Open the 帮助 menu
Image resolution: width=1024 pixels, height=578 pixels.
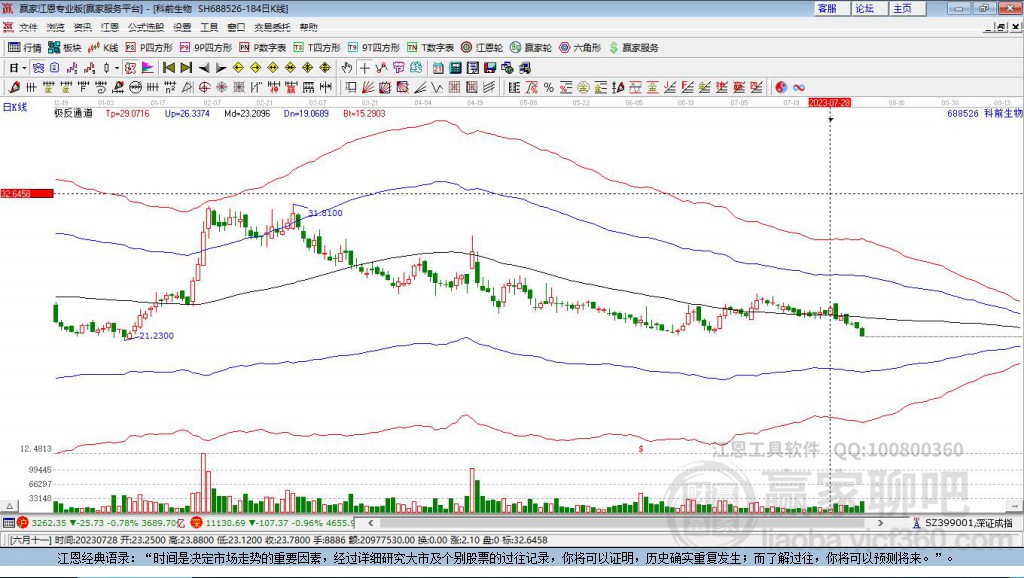point(308,27)
